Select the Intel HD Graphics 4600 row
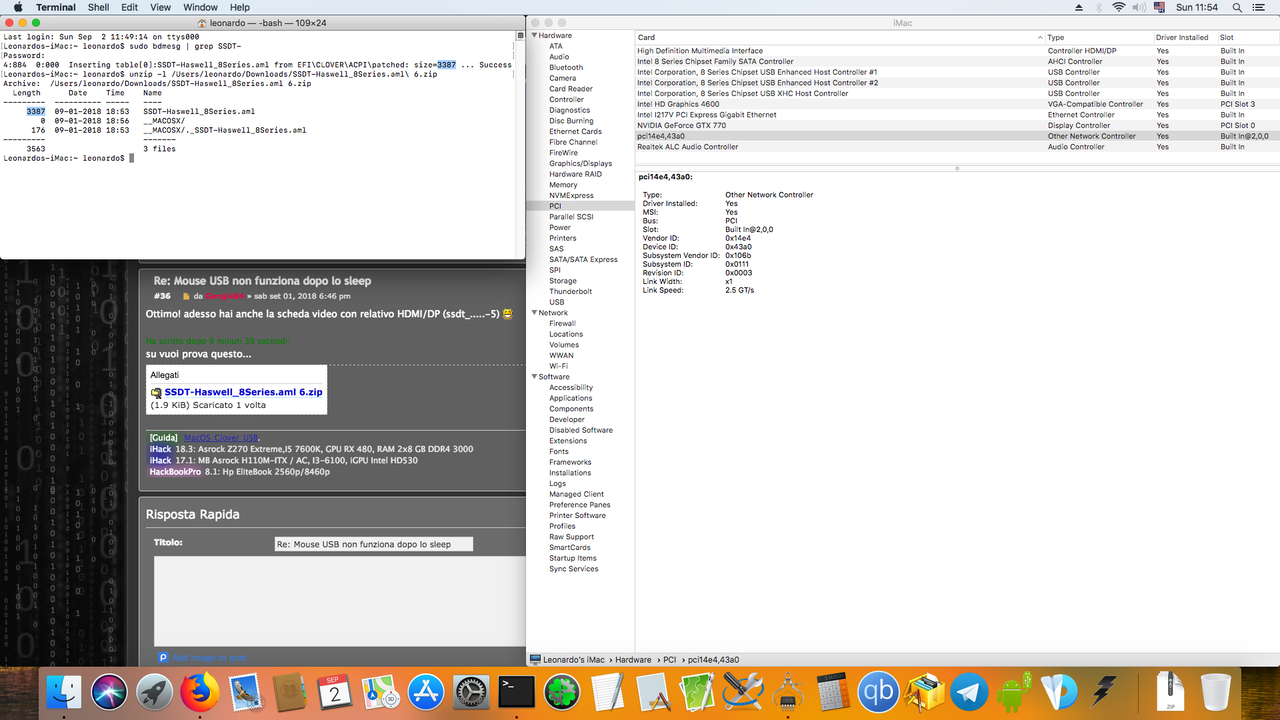This screenshot has height=720, width=1280. pyautogui.click(x=957, y=104)
